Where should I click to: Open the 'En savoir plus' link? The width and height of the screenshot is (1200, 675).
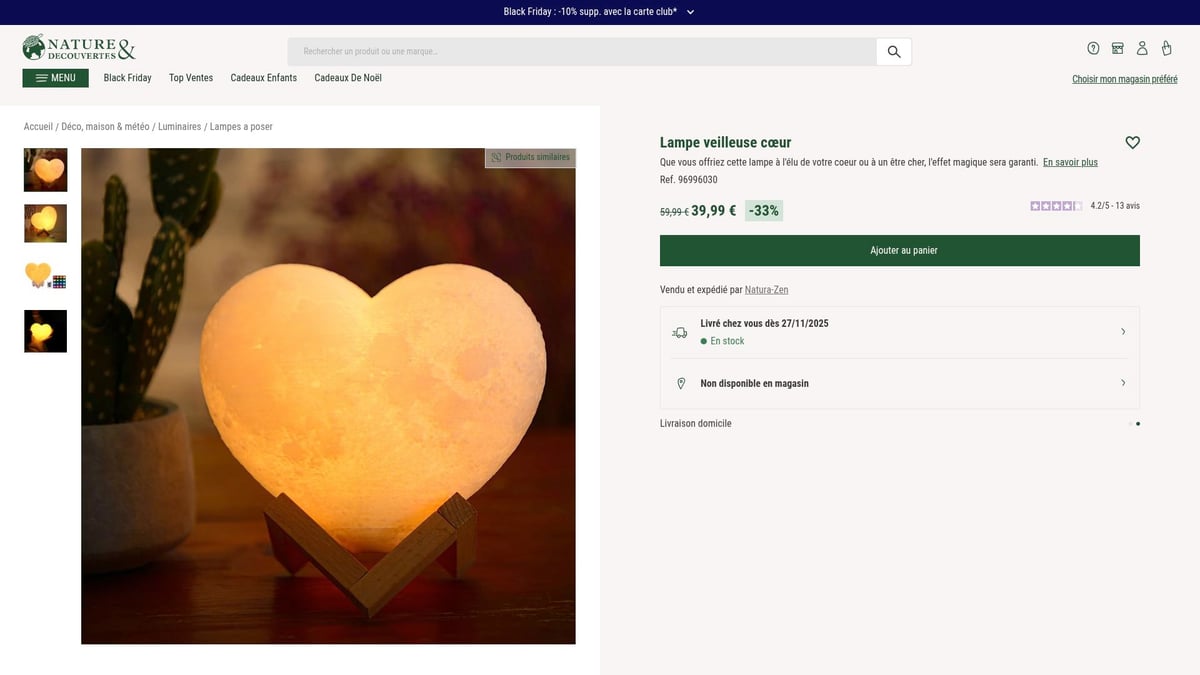[1070, 161]
